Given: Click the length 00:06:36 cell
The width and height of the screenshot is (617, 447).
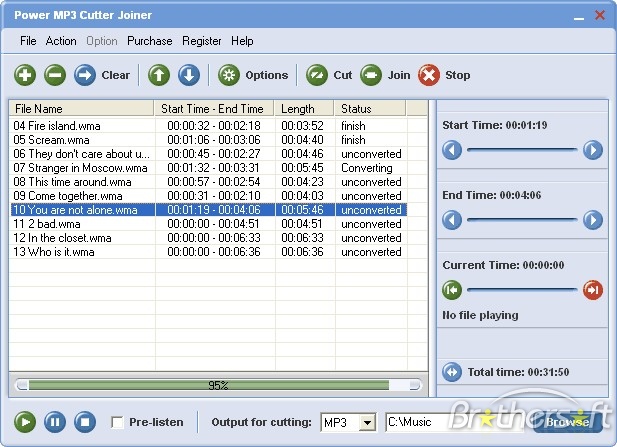Looking at the screenshot, I should coord(302,252).
